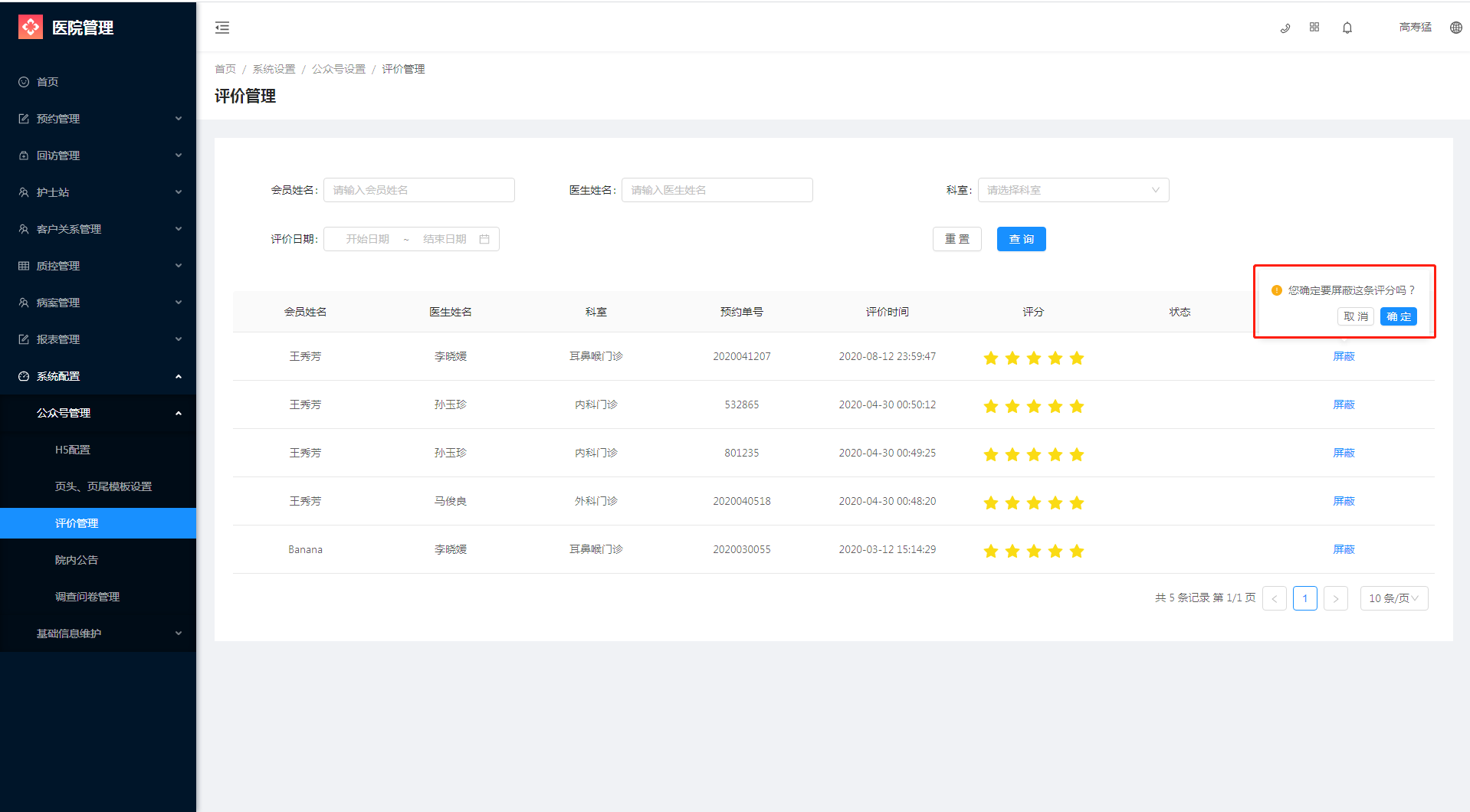Click the 首页 breadcrumb link
The height and width of the screenshot is (812, 1470).
pos(225,69)
